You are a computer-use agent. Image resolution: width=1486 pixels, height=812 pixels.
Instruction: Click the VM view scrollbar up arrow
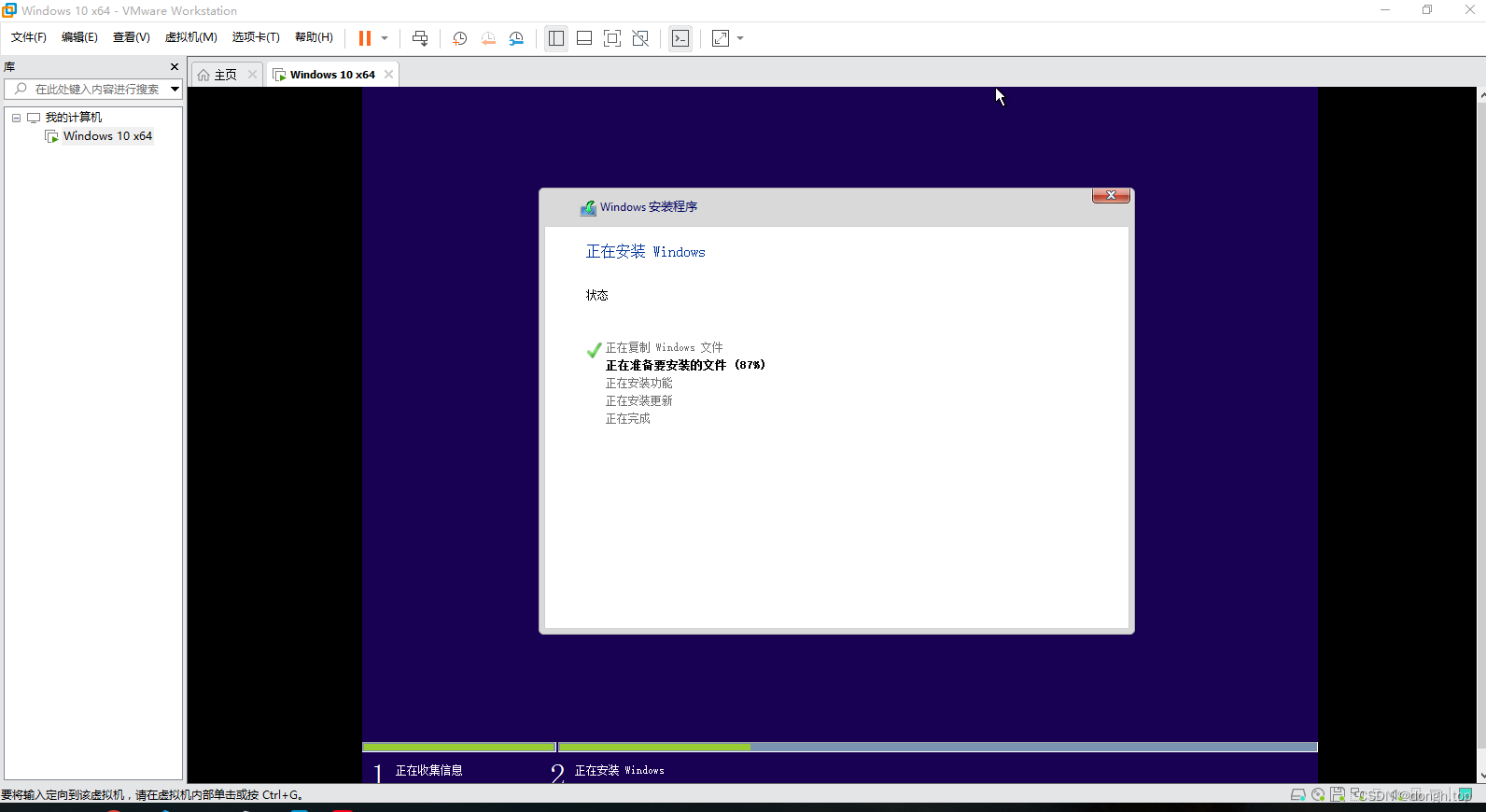pyautogui.click(x=1481, y=94)
